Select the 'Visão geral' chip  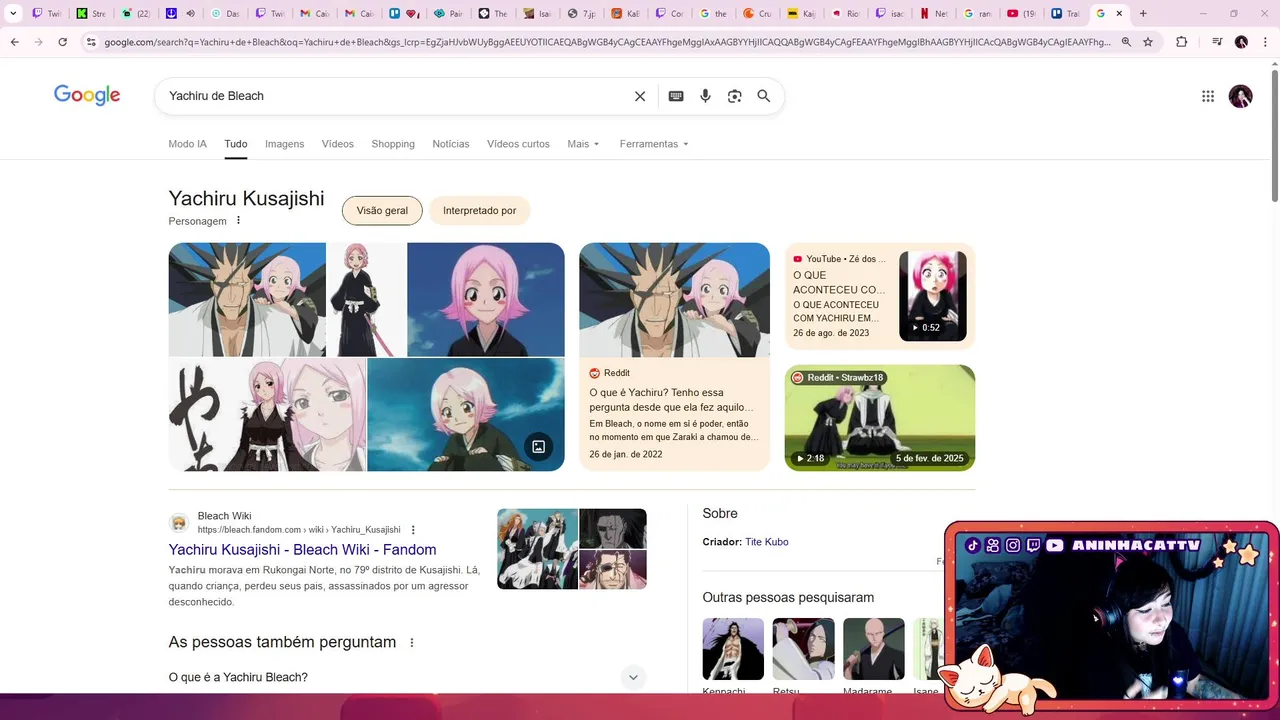click(x=382, y=211)
